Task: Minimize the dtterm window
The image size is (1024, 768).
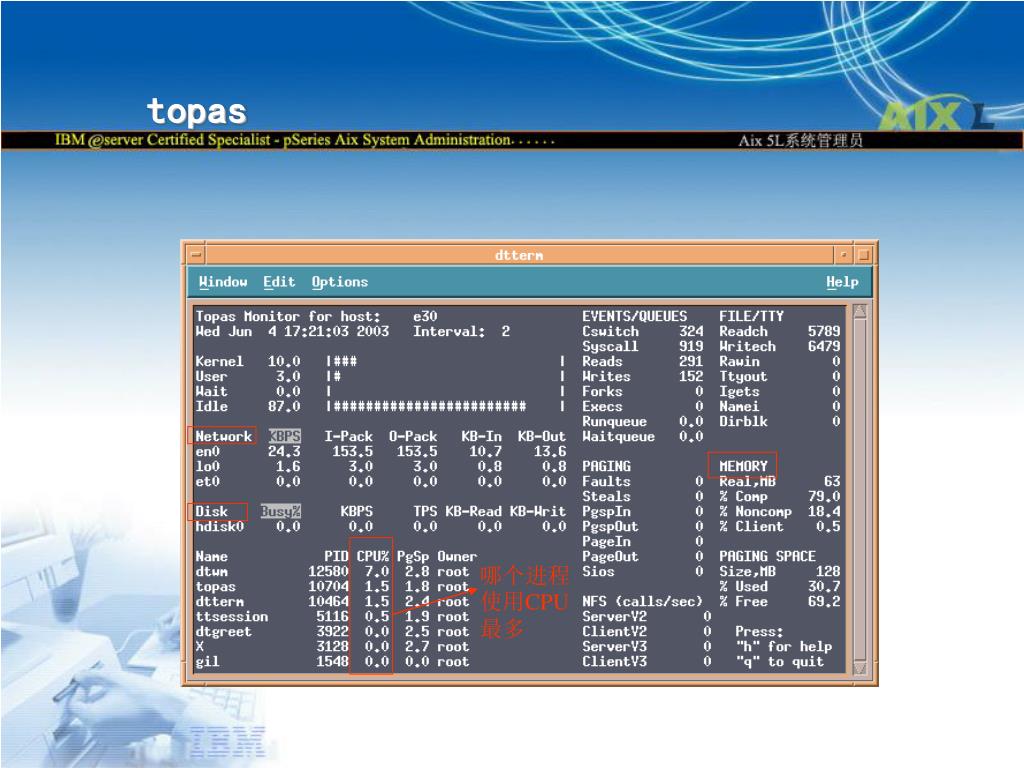Action: pos(844,255)
